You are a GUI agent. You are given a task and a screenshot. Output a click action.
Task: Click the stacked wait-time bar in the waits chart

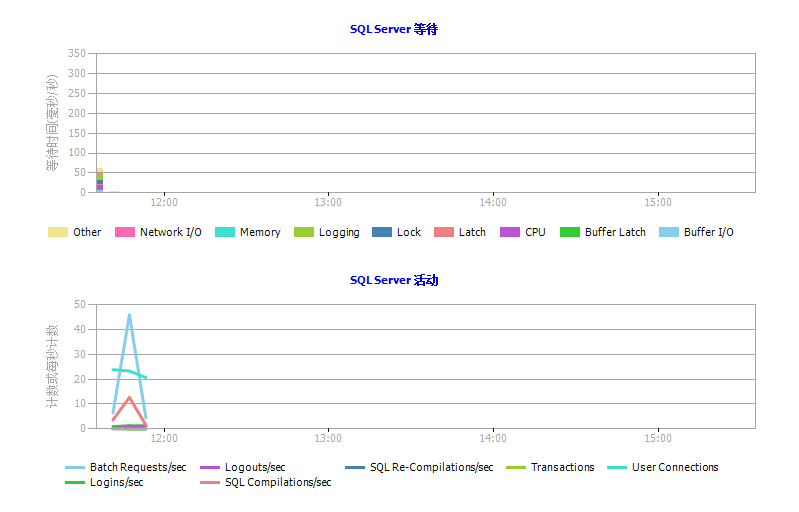coord(100,180)
